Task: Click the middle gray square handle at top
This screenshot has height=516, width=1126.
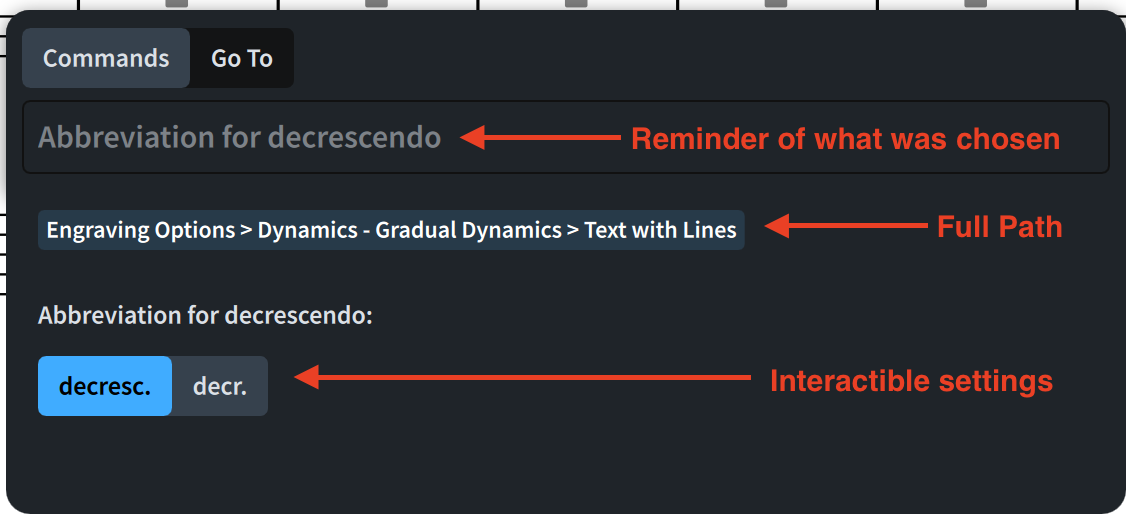Action: [x=577, y=3]
